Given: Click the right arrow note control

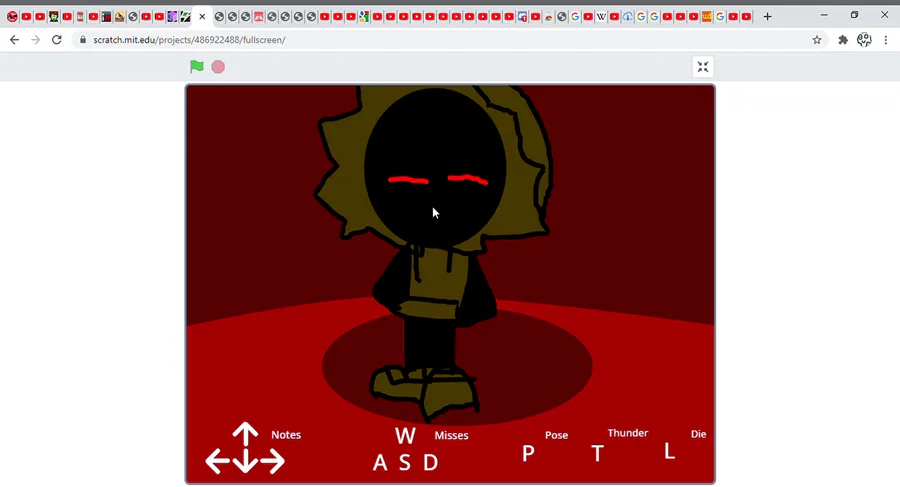Looking at the screenshot, I should (272, 461).
